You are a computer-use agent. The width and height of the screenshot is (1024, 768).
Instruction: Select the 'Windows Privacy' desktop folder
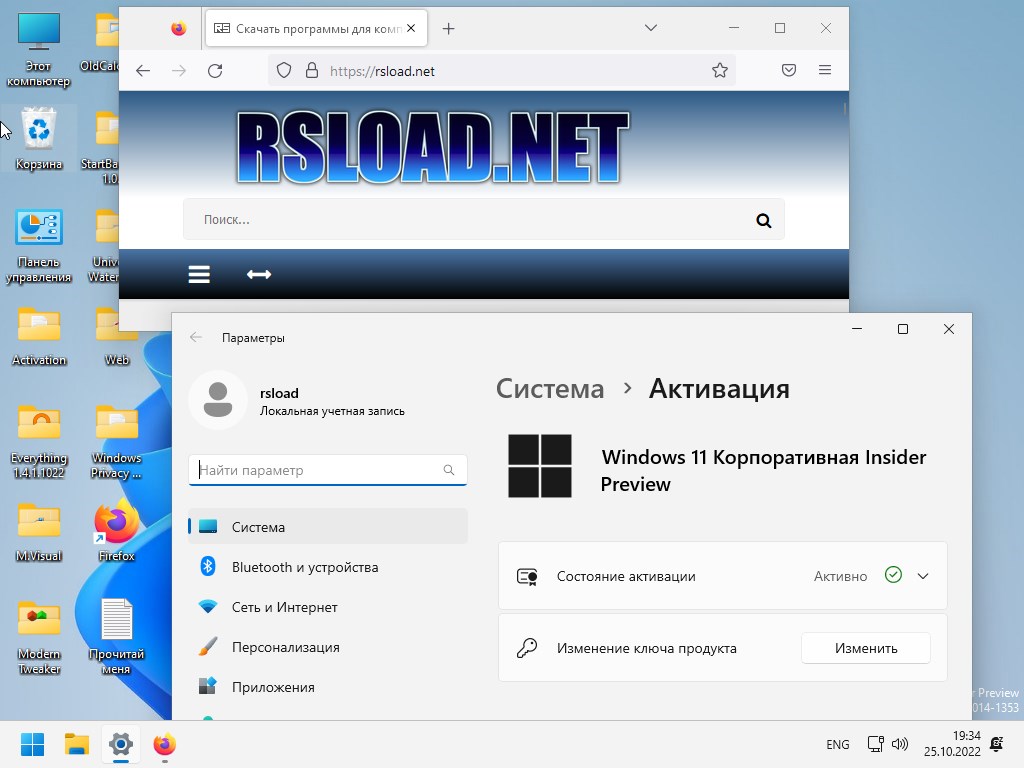click(116, 441)
